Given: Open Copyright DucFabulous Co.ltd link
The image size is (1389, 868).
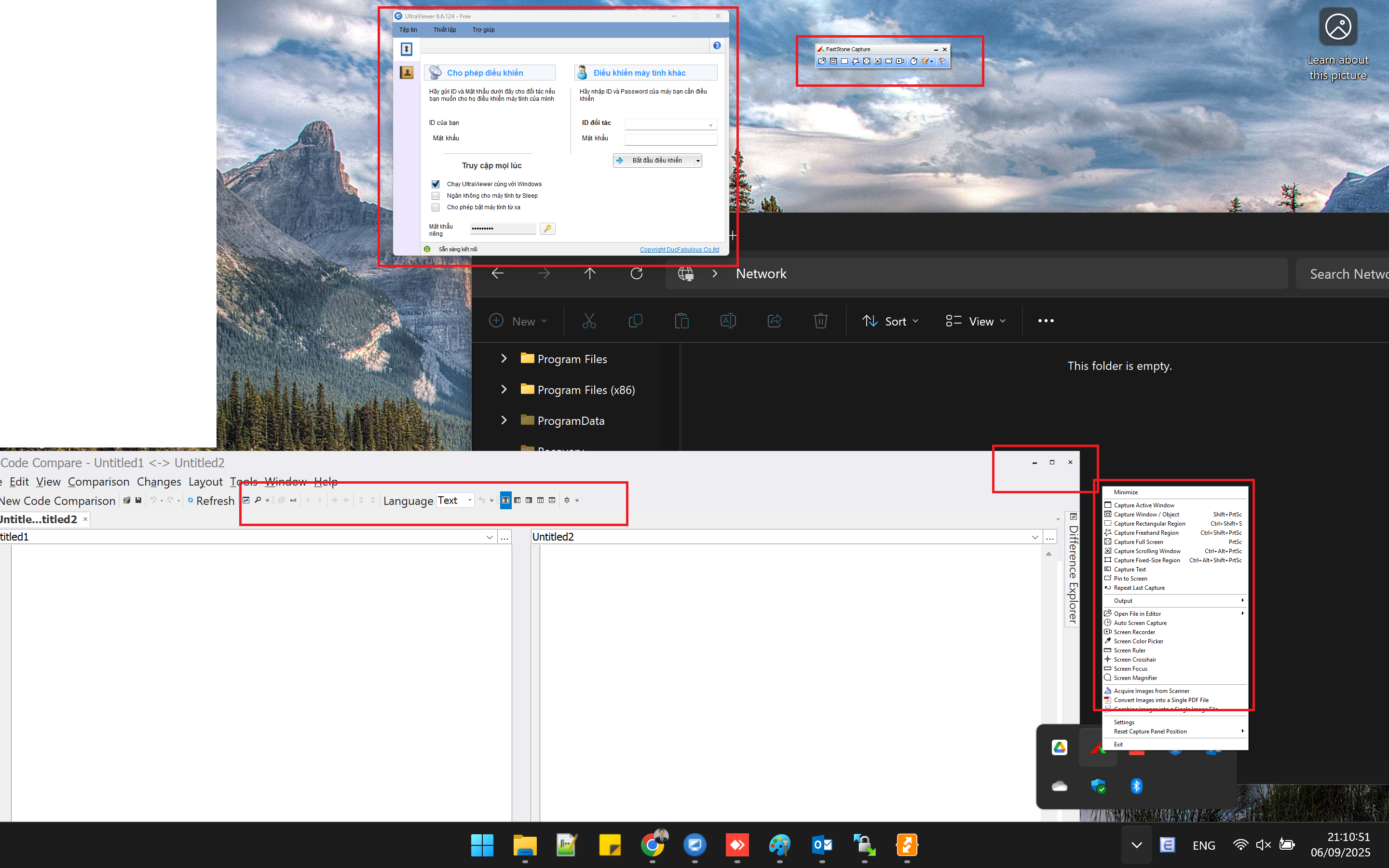Looking at the screenshot, I should pos(680,250).
